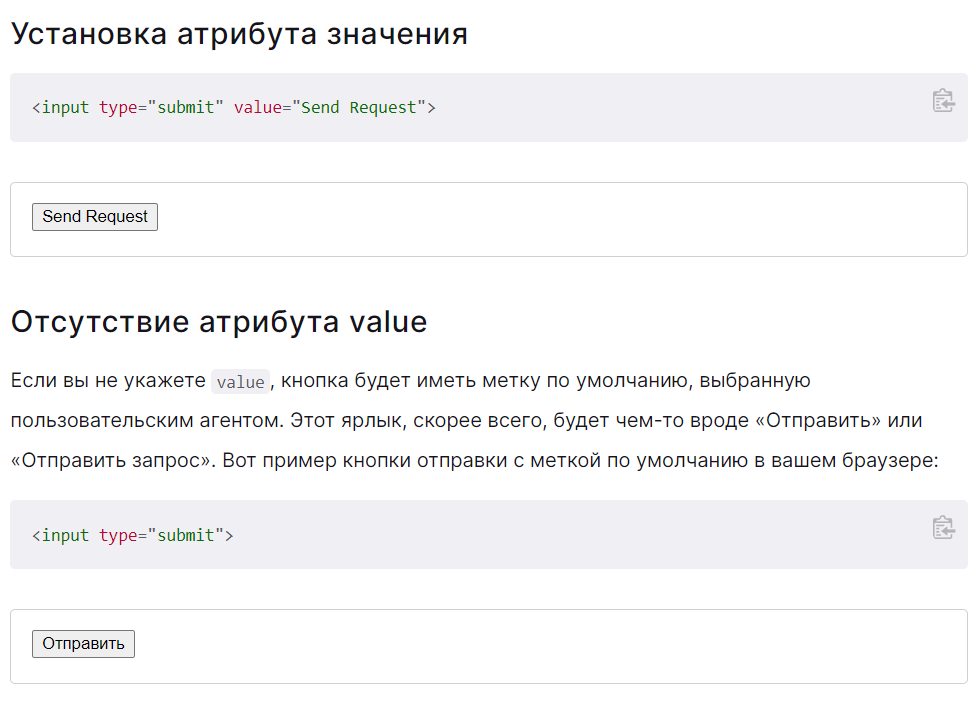The height and width of the screenshot is (709, 978).
Task: Click quoted phrase «Отправить запрос» in paragraph
Action: tap(114, 461)
